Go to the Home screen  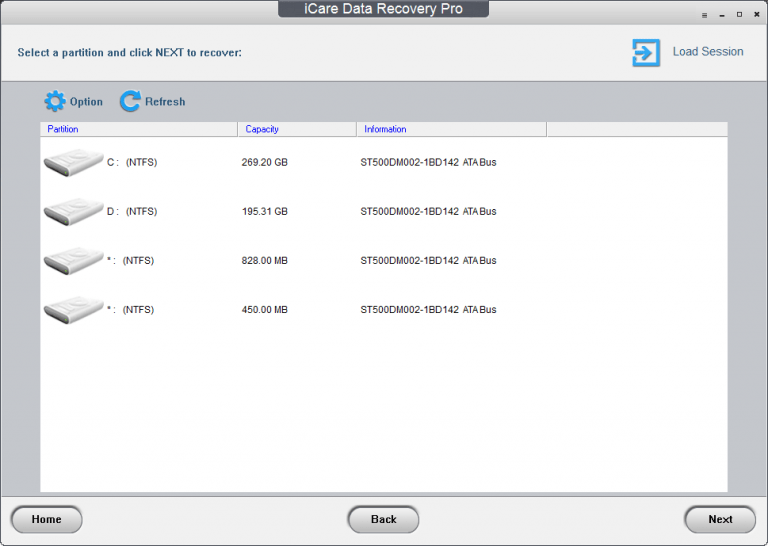47,519
